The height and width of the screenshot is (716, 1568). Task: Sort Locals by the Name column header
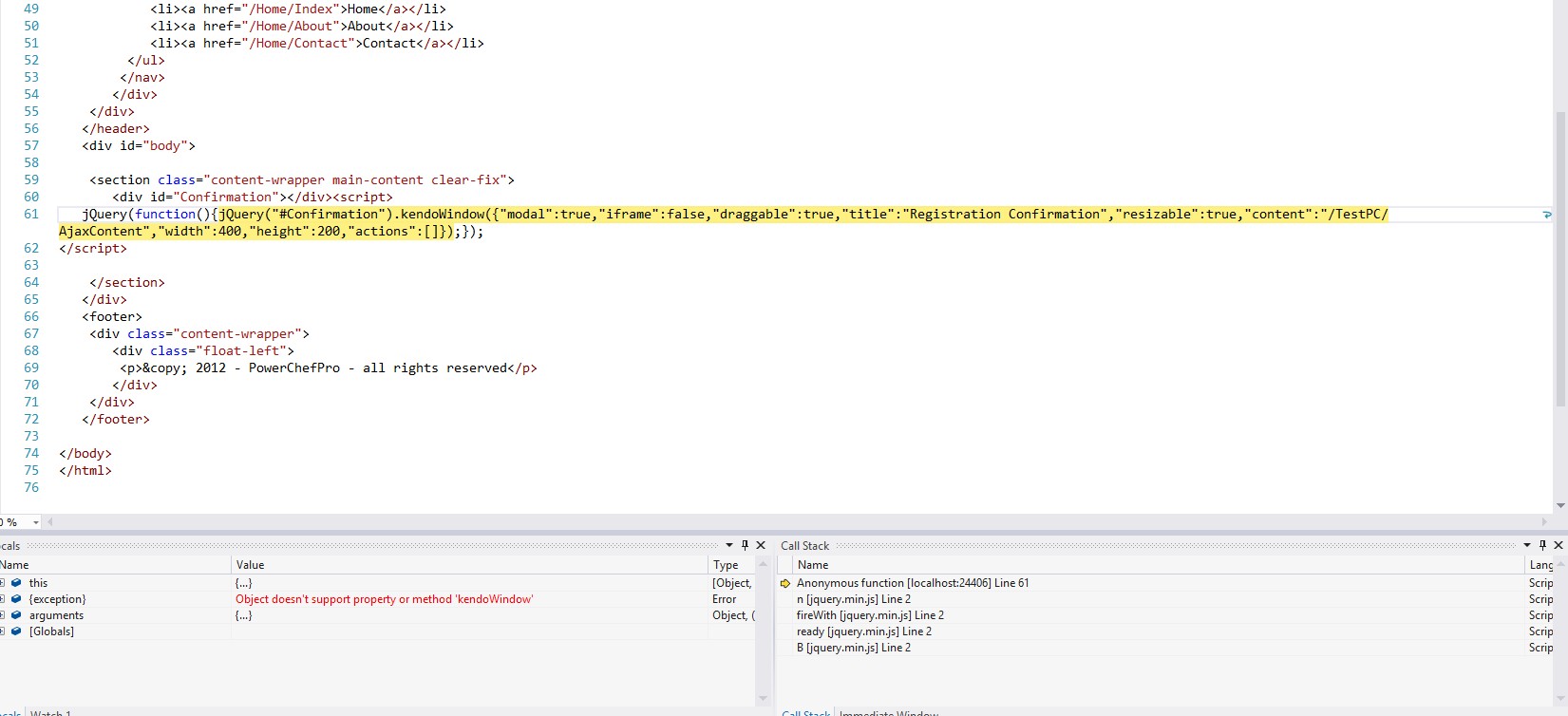click(x=115, y=565)
